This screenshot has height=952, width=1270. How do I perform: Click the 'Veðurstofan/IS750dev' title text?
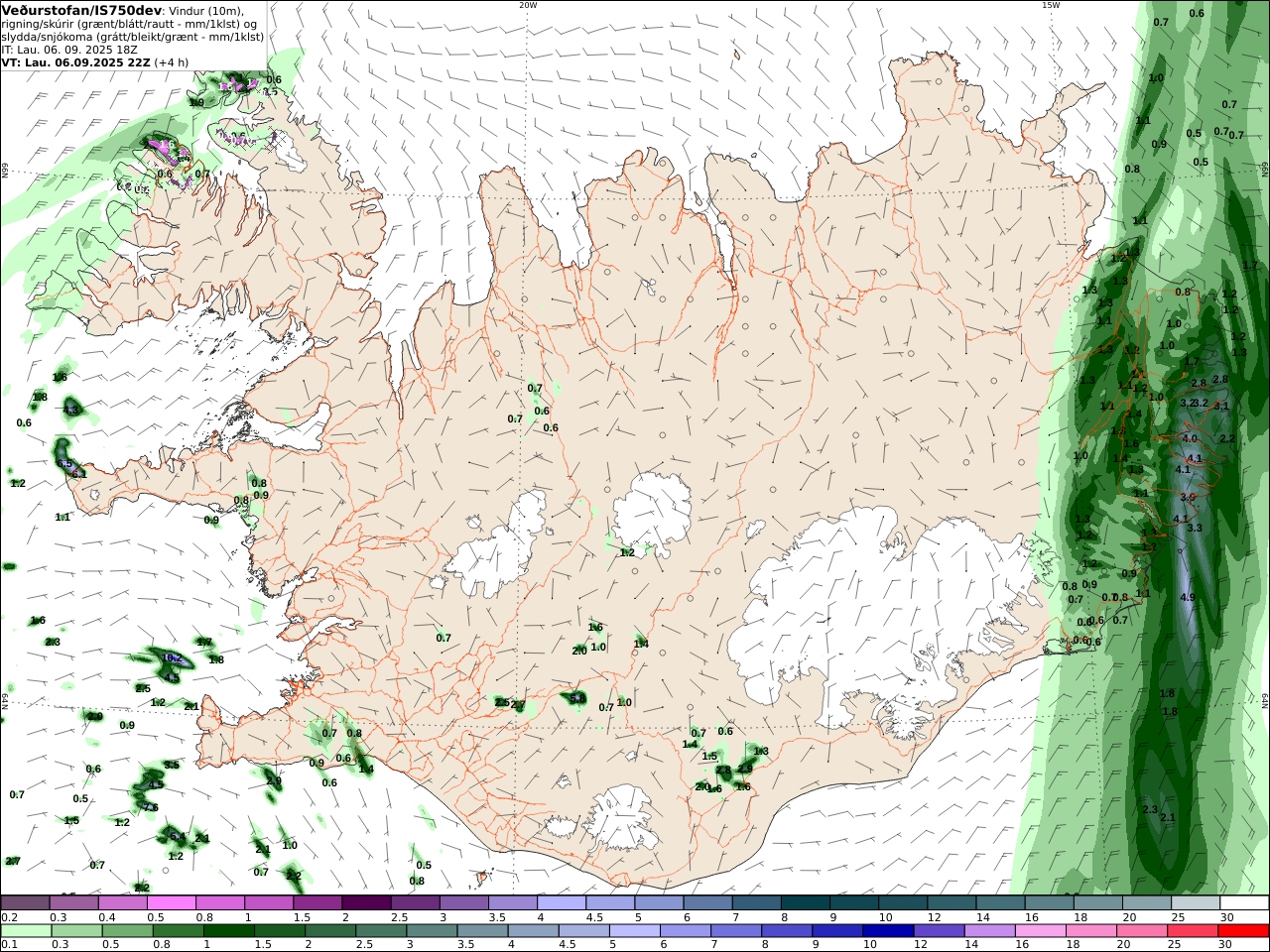(80, 10)
